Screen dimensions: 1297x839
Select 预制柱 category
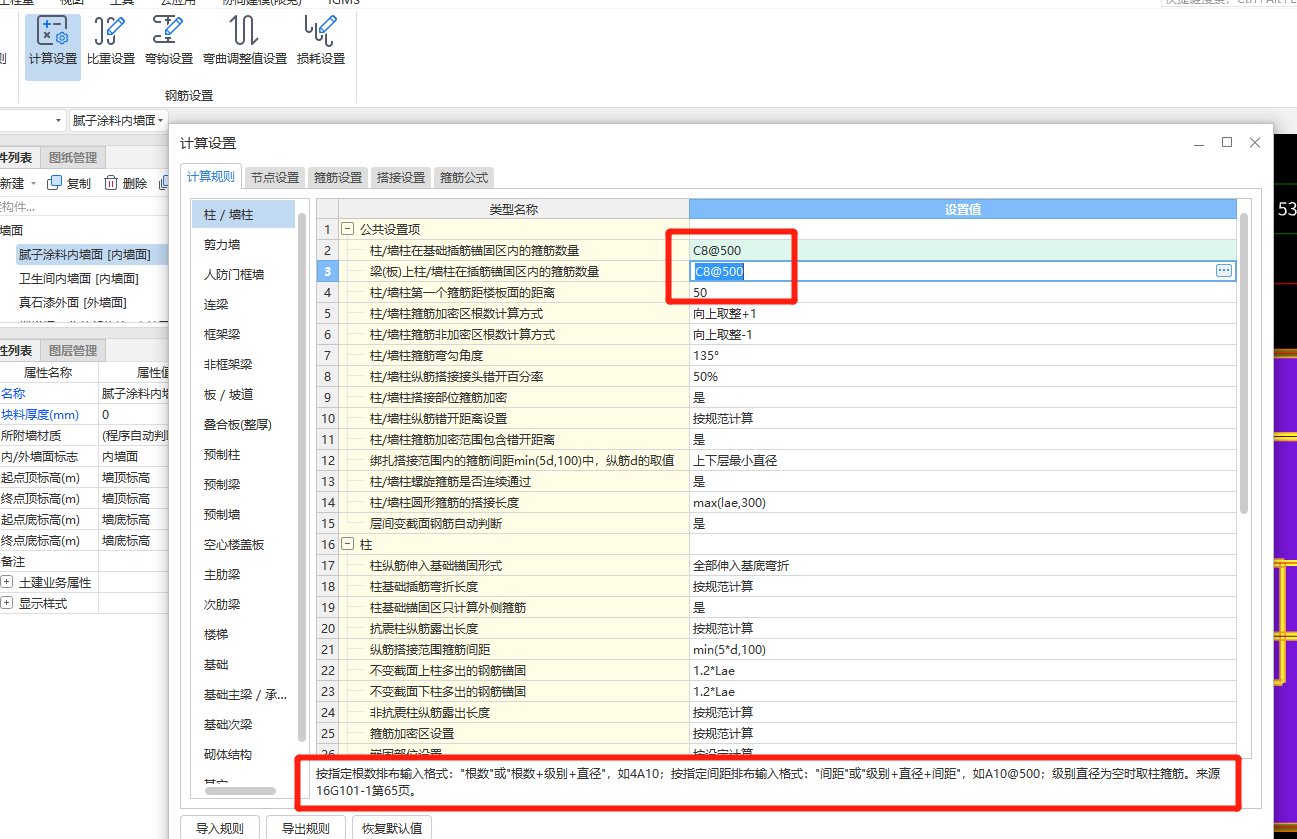[x=243, y=454]
